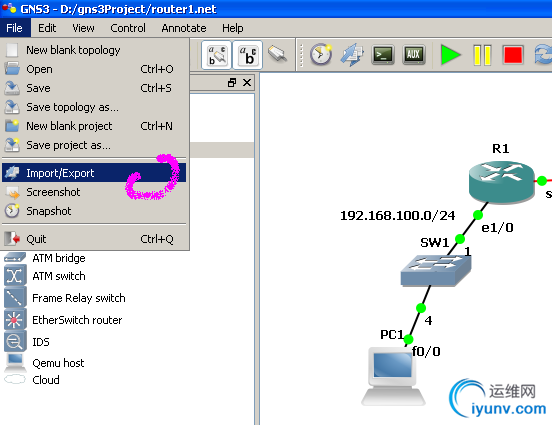Quit GNS3 from File menu
Viewport: 552px width, 425px height.
coord(94,239)
